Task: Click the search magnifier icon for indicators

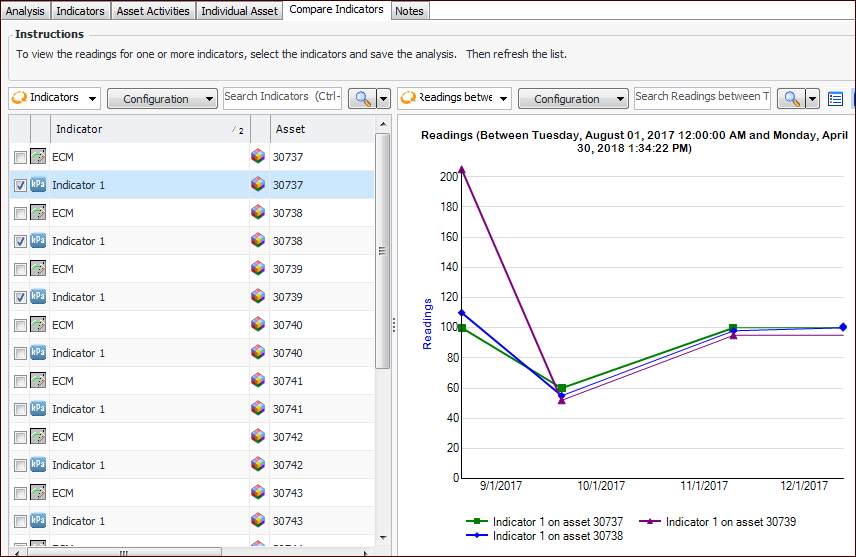Action: tap(360, 98)
